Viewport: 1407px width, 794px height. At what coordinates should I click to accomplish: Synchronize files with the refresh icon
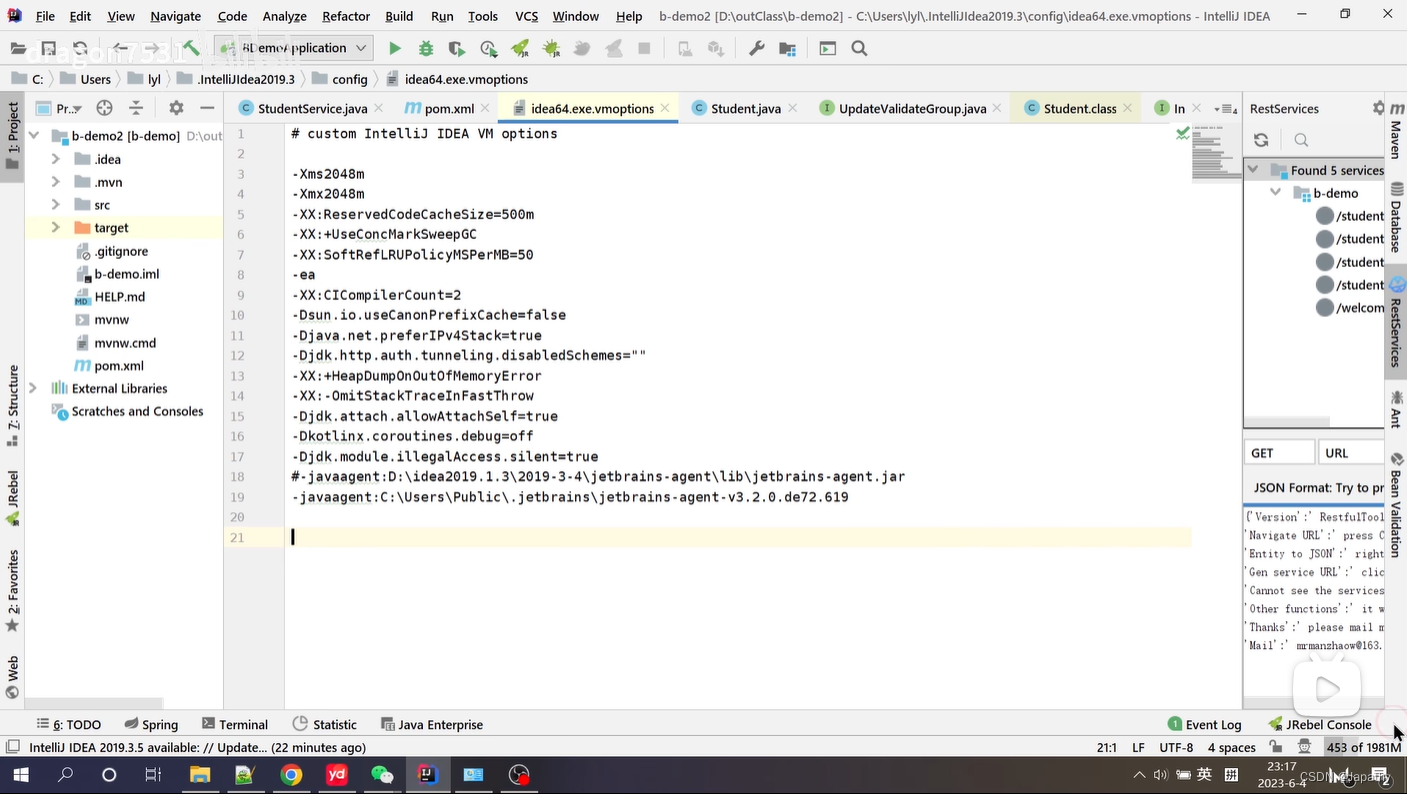click(x=80, y=48)
